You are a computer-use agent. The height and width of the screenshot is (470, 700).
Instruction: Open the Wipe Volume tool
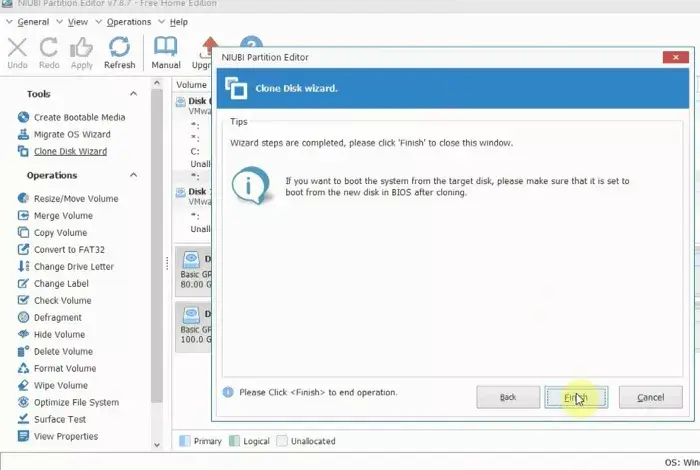(60, 385)
